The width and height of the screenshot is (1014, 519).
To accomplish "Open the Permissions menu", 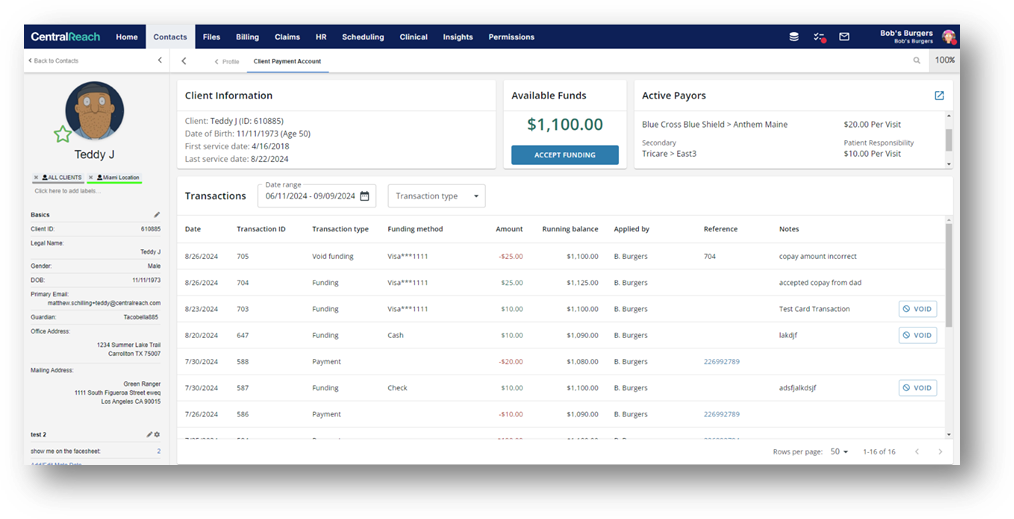I will click(x=511, y=37).
